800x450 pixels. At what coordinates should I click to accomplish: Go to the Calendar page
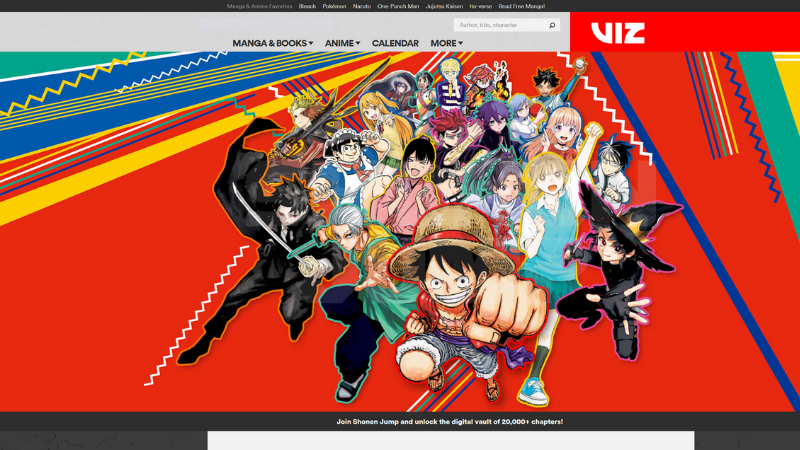[395, 43]
